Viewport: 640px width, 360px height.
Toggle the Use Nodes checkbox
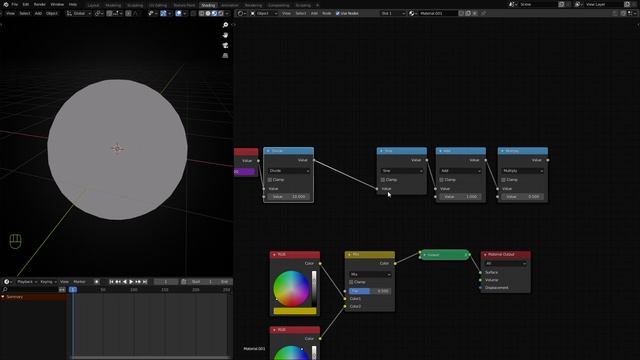pos(338,13)
